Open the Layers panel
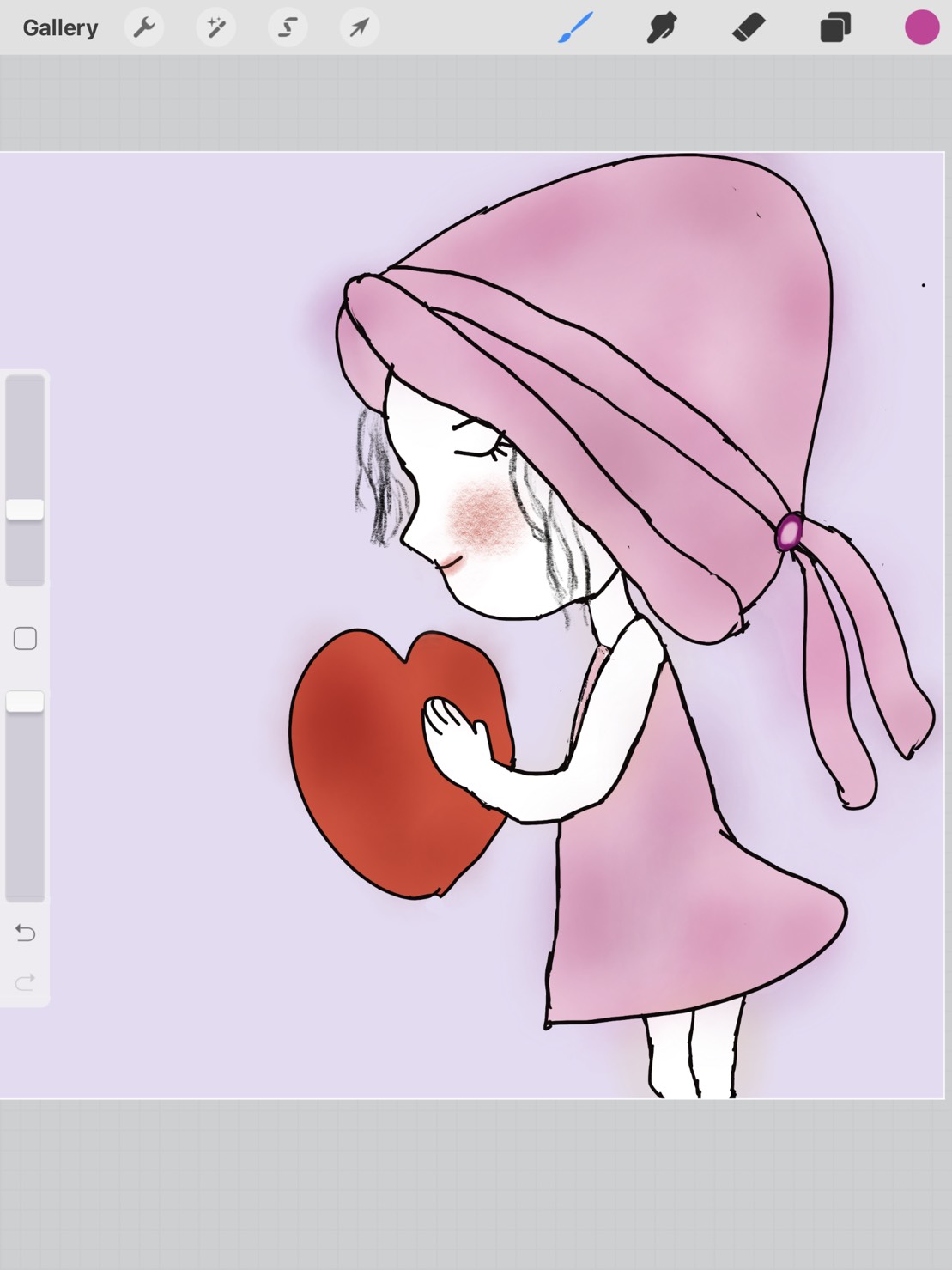Image resolution: width=952 pixels, height=1270 pixels. [x=835, y=27]
